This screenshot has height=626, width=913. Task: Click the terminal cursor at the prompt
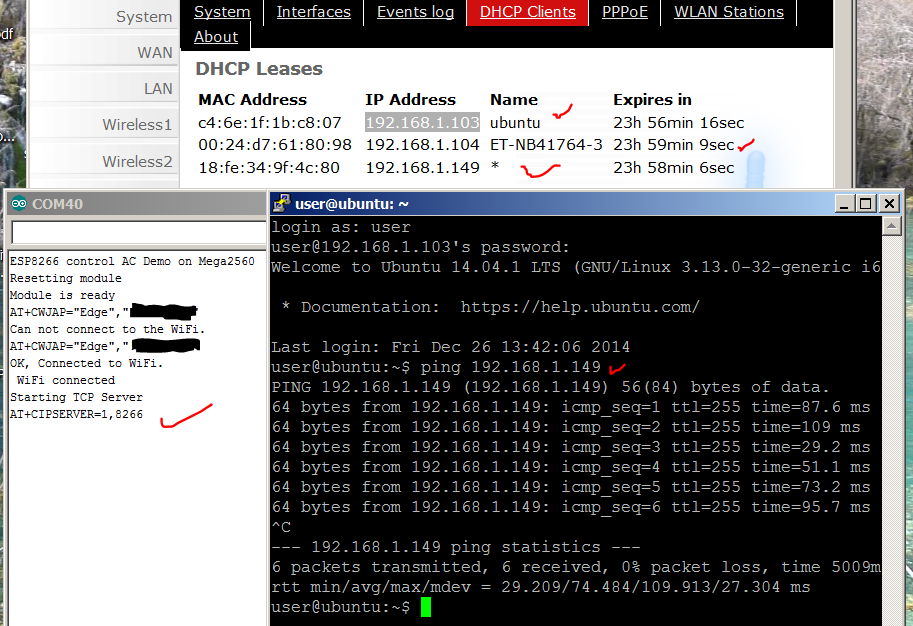coord(425,607)
